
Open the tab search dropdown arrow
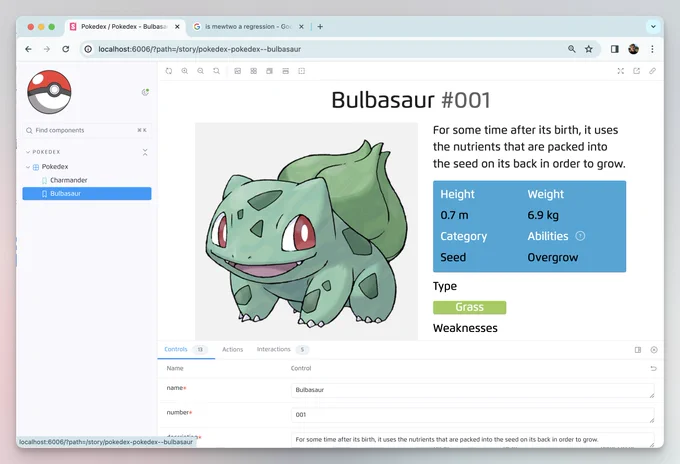coord(653,26)
